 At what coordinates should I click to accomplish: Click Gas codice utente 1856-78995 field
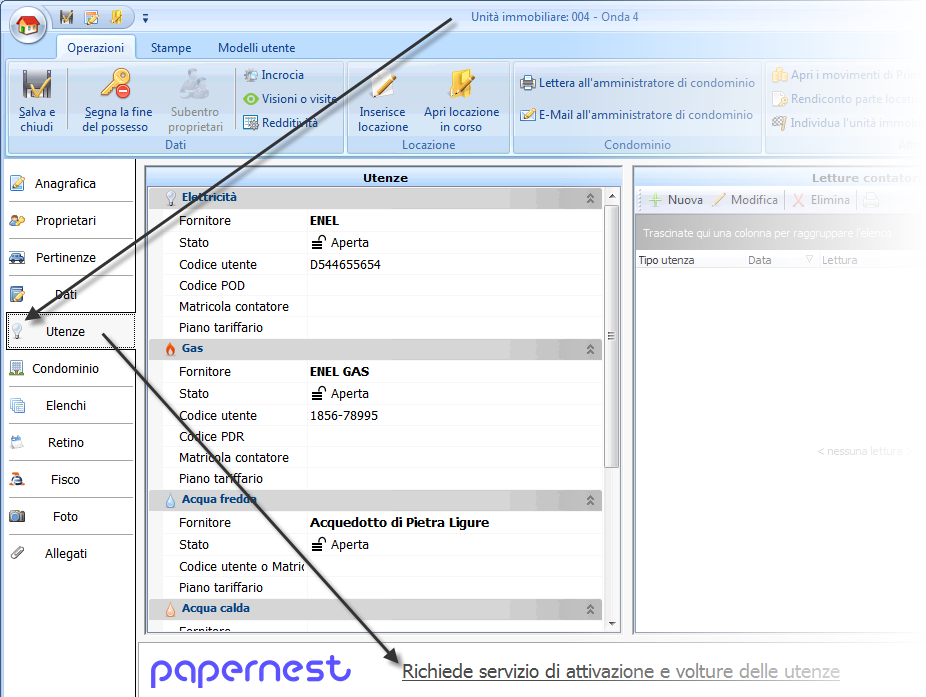click(x=454, y=416)
